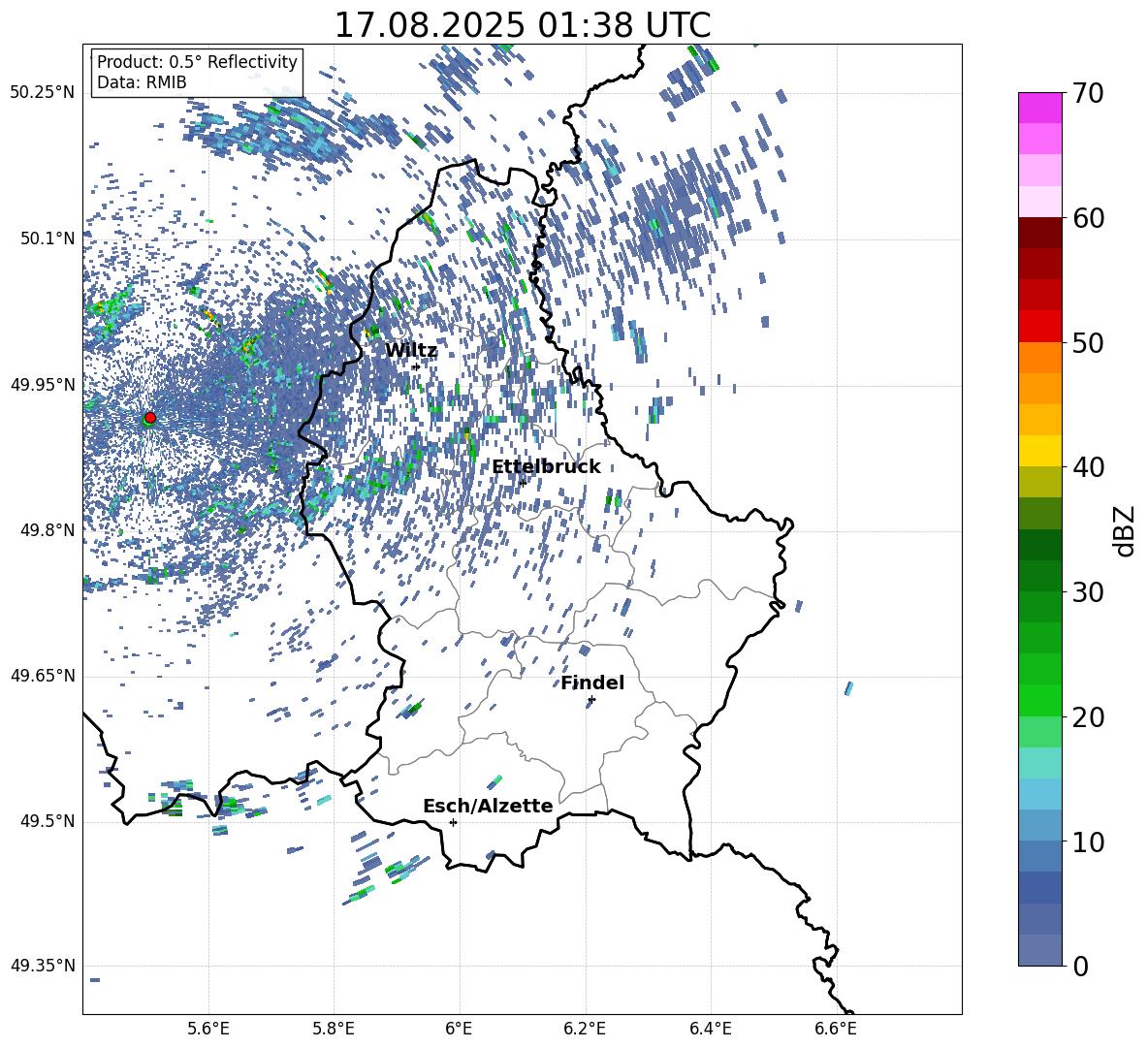Pick the olive swatch just below 40 dBZ
The height and width of the screenshot is (1048, 1148).
(x=1039, y=482)
